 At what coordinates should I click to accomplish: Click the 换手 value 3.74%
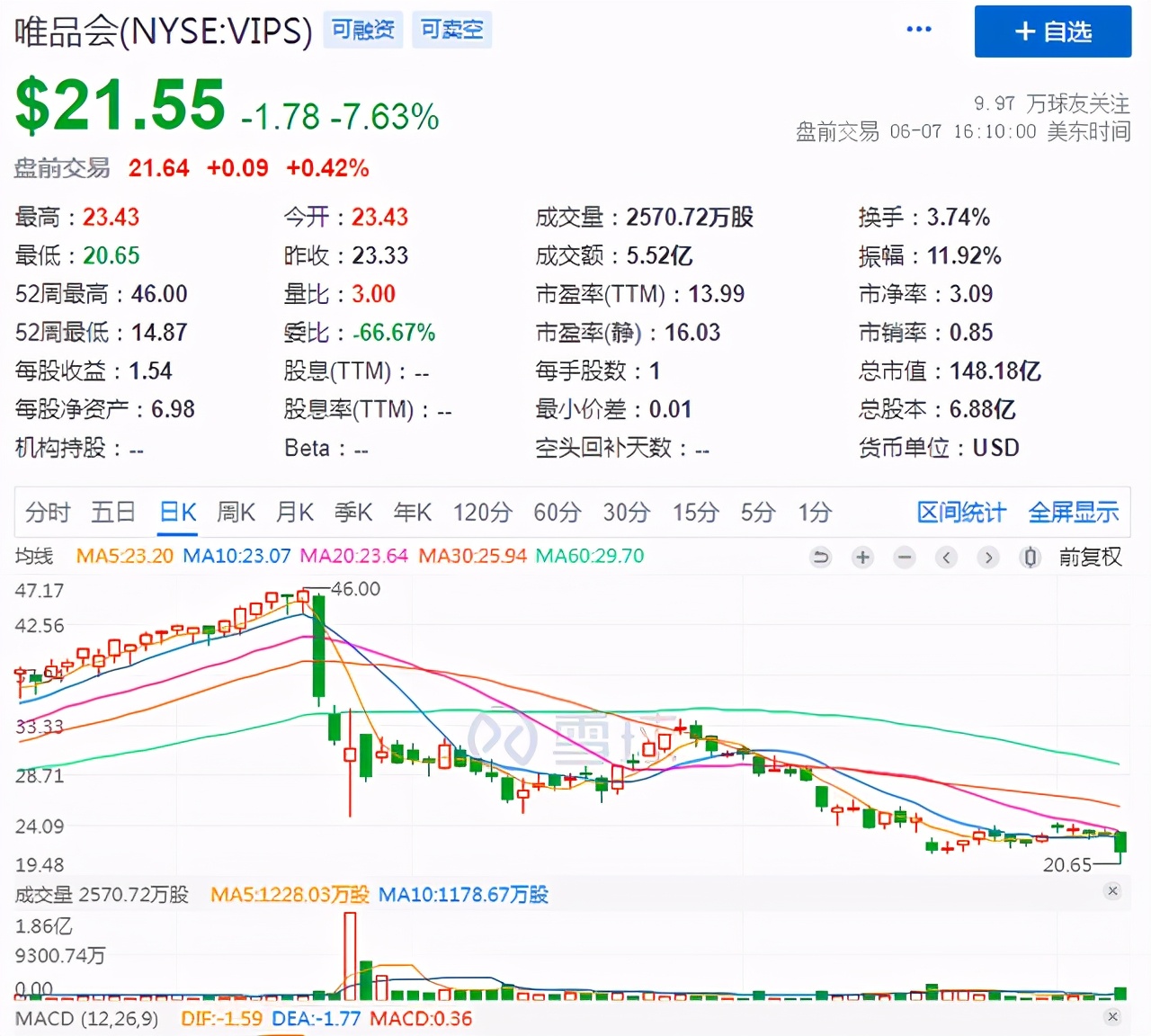(x=959, y=217)
